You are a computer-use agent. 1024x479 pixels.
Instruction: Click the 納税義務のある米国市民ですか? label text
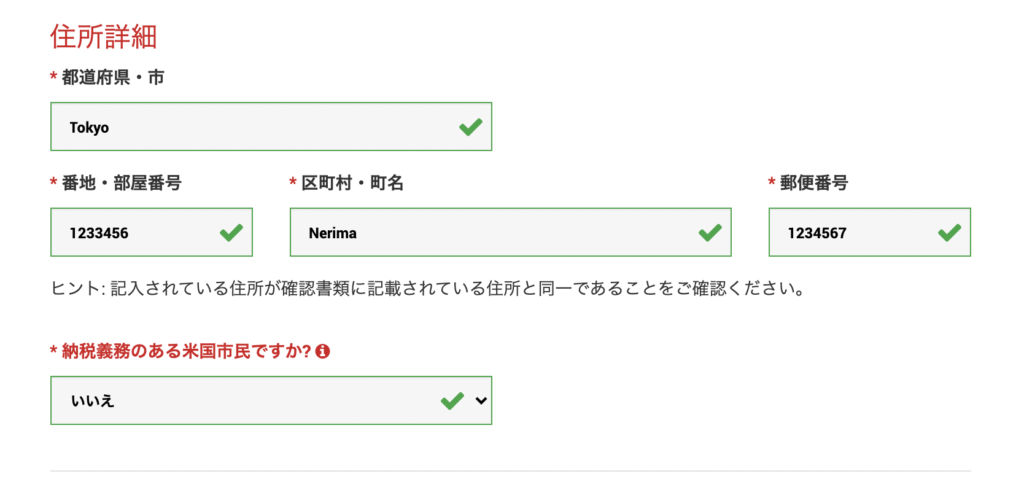(186, 352)
